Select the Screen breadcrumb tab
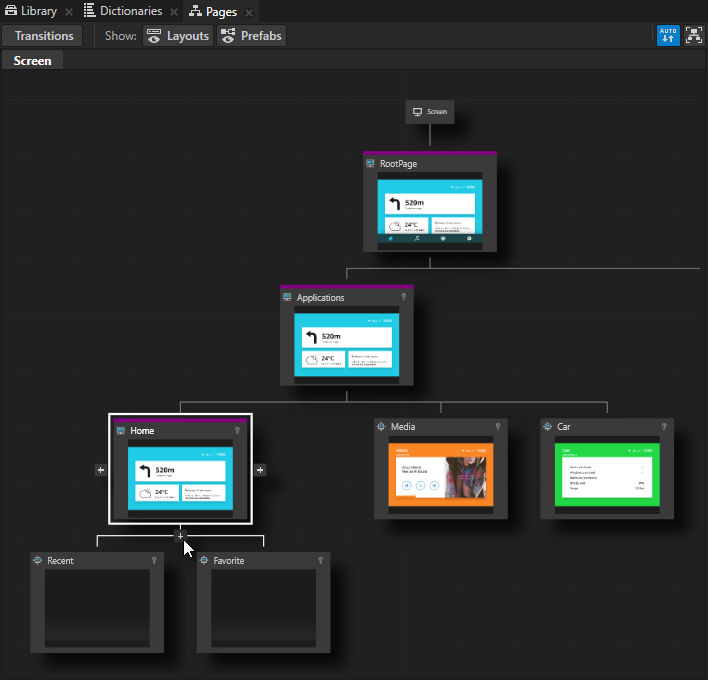This screenshot has height=680, width=708. 32,61
